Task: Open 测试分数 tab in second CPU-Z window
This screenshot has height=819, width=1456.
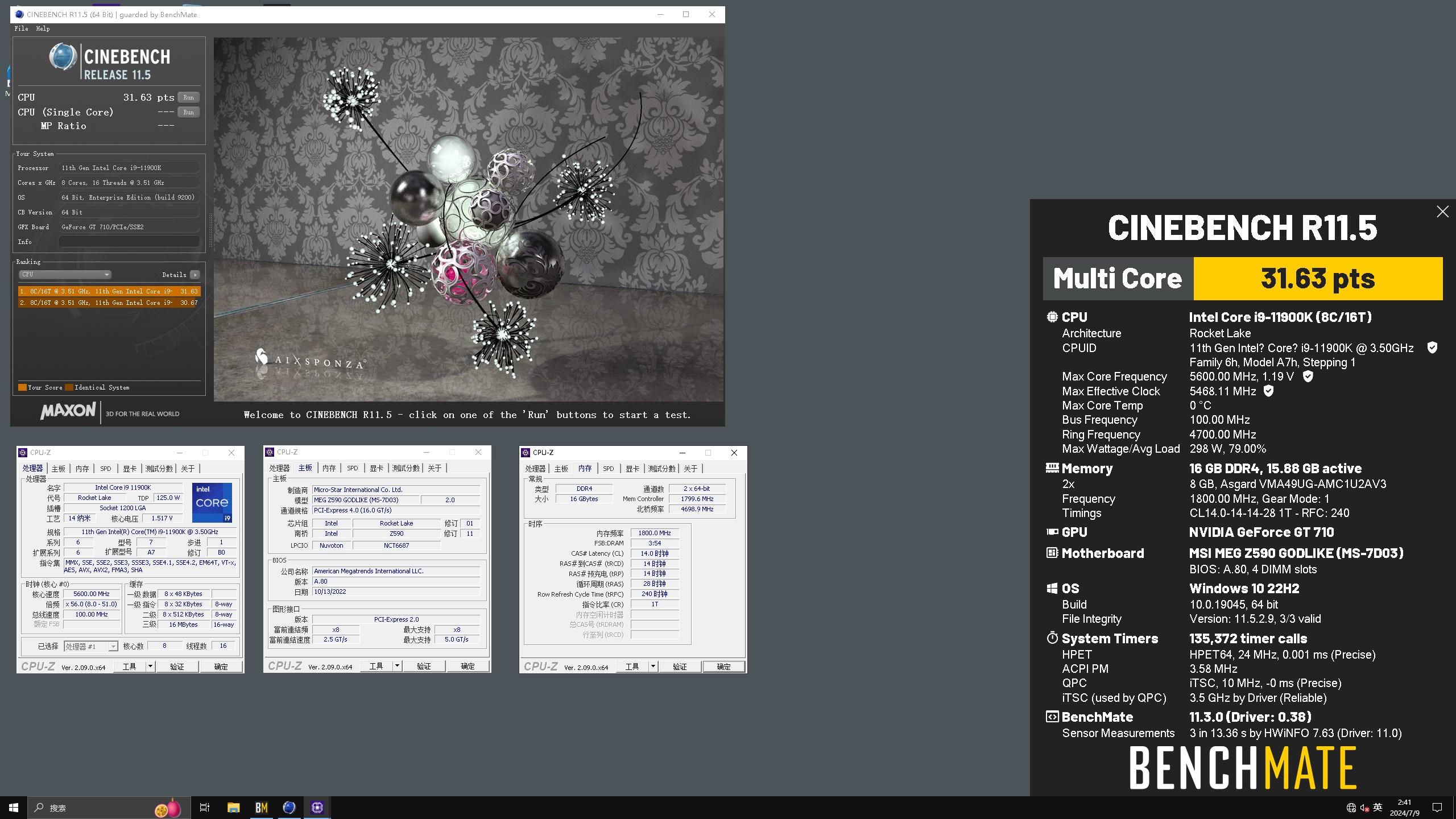Action: point(406,468)
